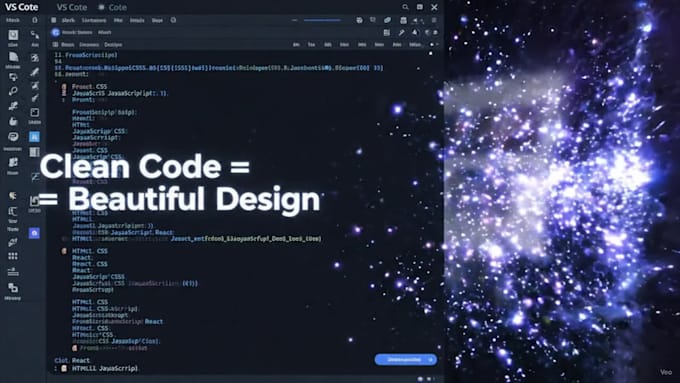Click the home-shaped icon atop sidebar second column

click(x=35, y=20)
